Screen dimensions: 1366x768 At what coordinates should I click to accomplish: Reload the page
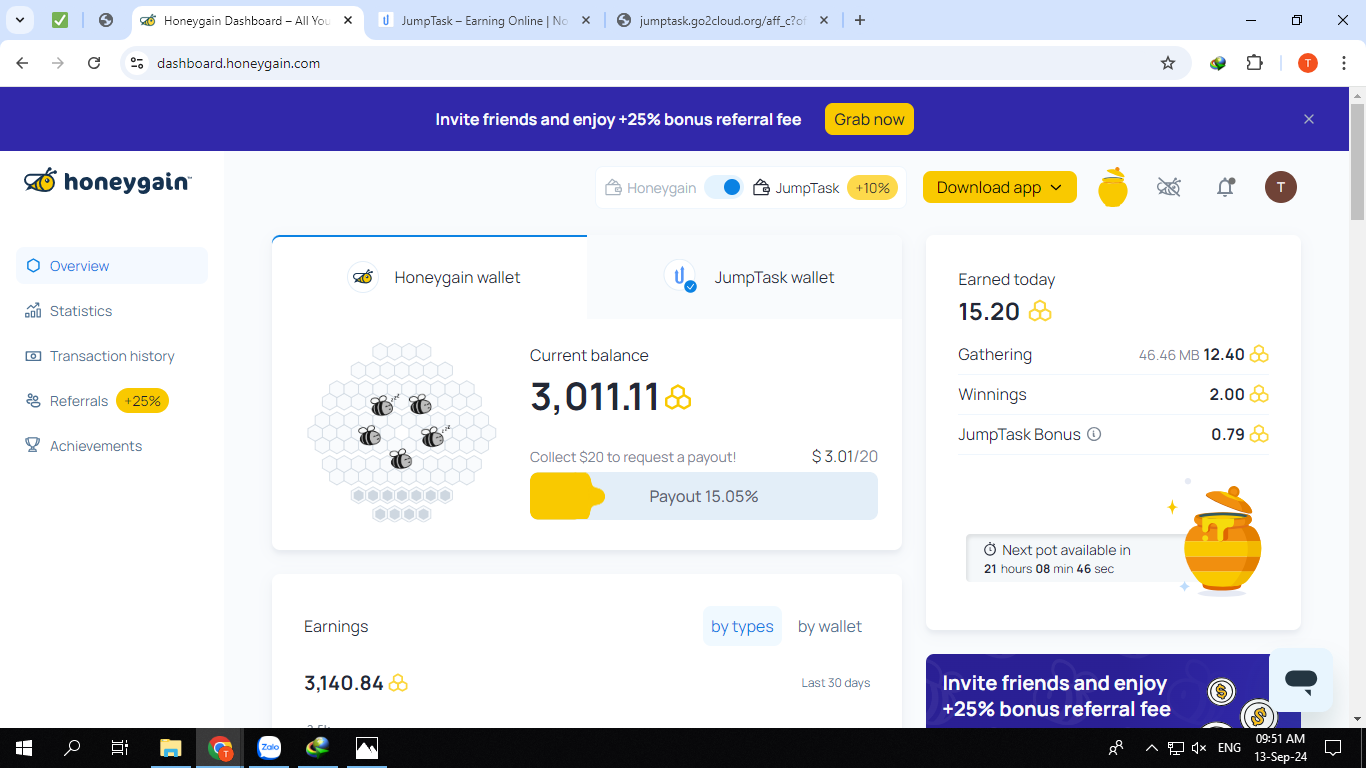click(x=94, y=63)
